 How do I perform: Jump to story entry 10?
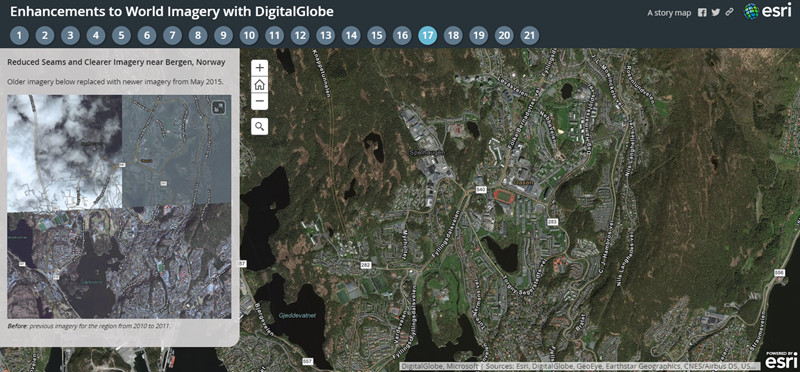click(x=249, y=36)
